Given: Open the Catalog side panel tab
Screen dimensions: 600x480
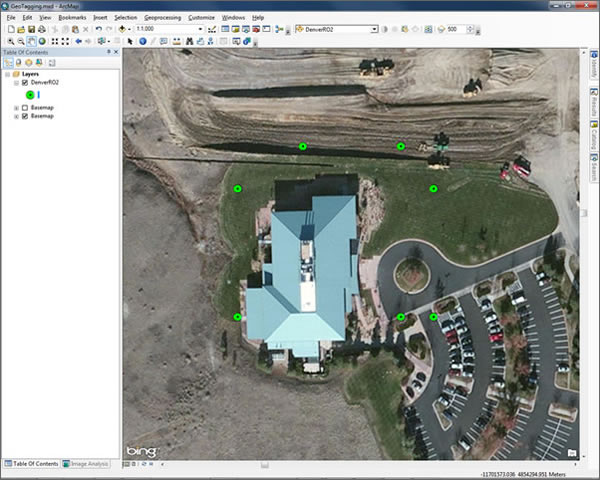Looking at the screenshot, I should click(x=593, y=137).
